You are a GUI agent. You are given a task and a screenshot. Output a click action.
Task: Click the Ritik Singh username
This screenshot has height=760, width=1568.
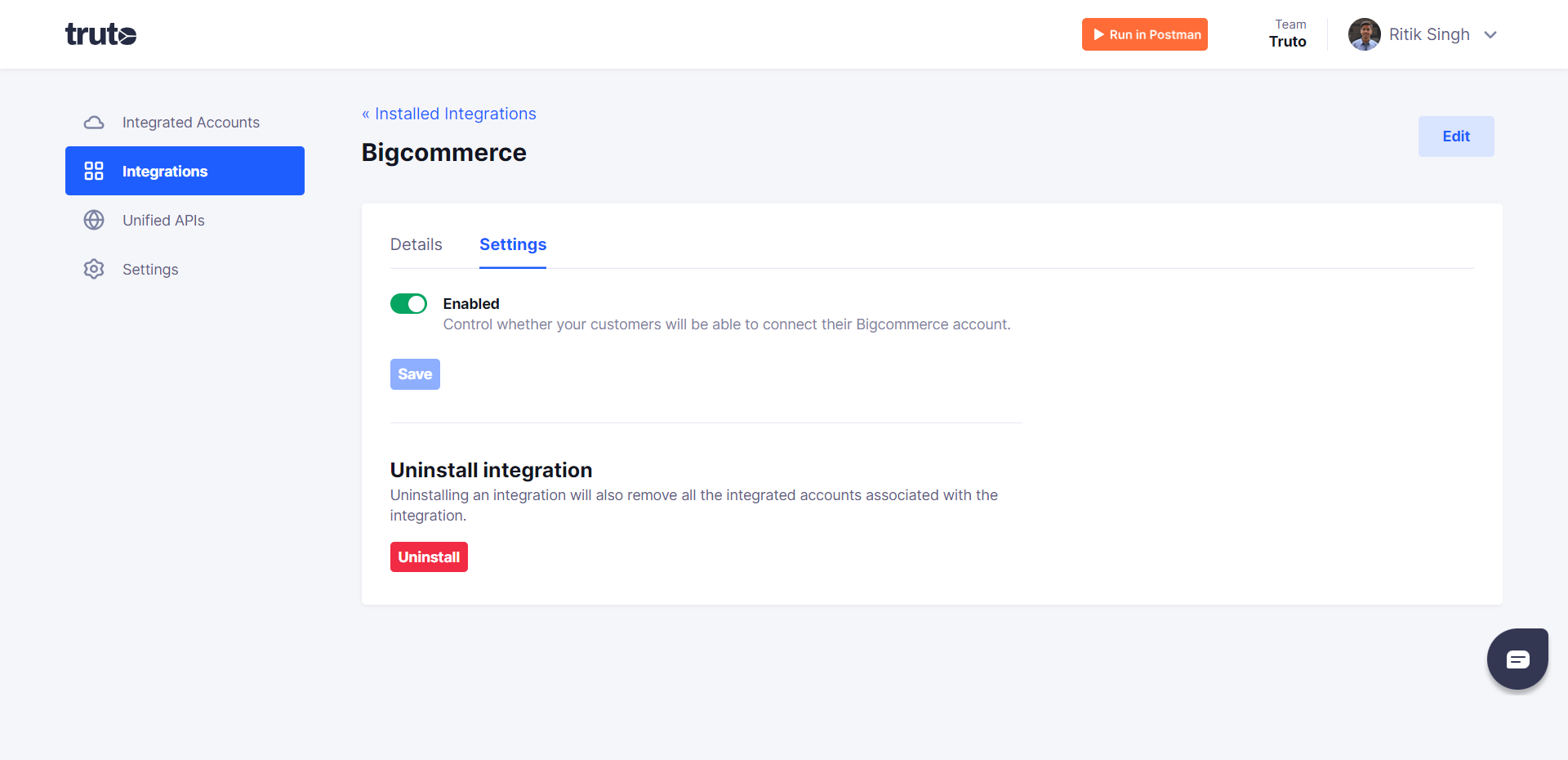(1429, 34)
